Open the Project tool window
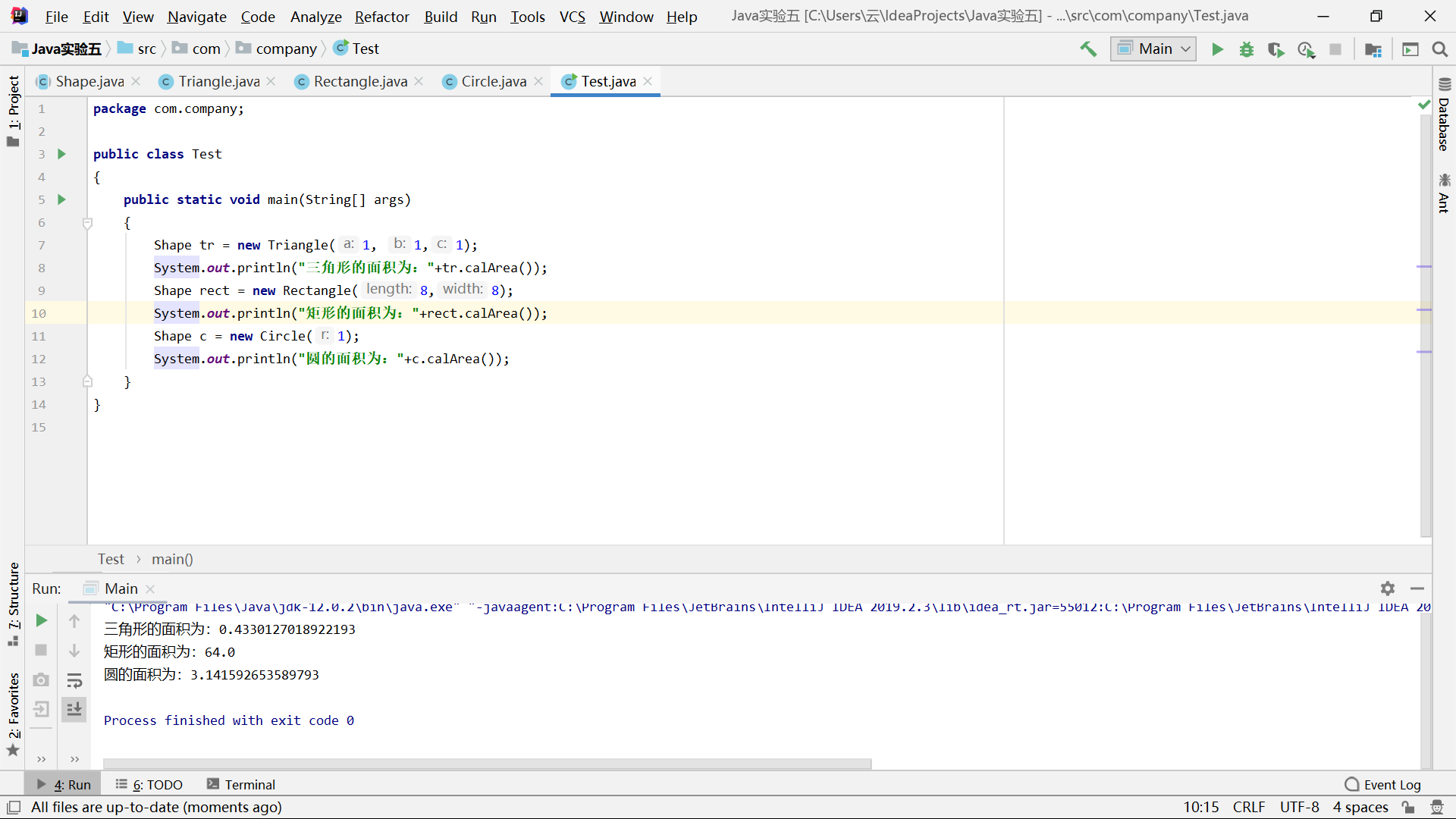Viewport: 1456px width, 819px height. pos(13,111)
